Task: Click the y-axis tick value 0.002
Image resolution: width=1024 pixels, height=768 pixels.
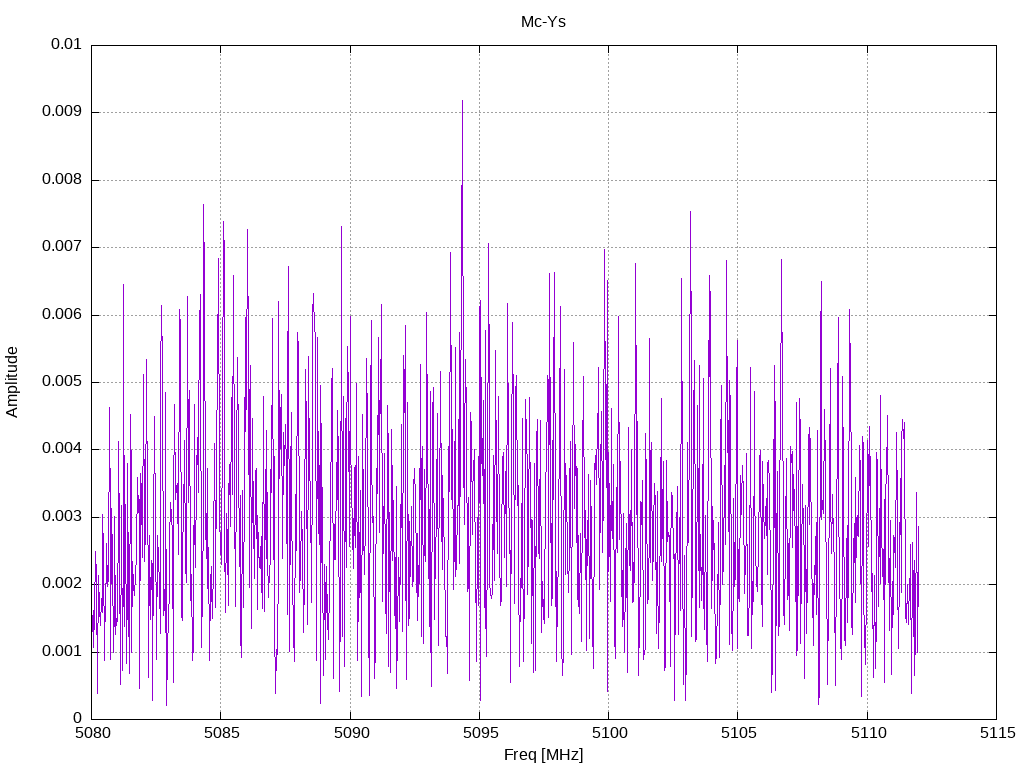Action: [61, 584]
